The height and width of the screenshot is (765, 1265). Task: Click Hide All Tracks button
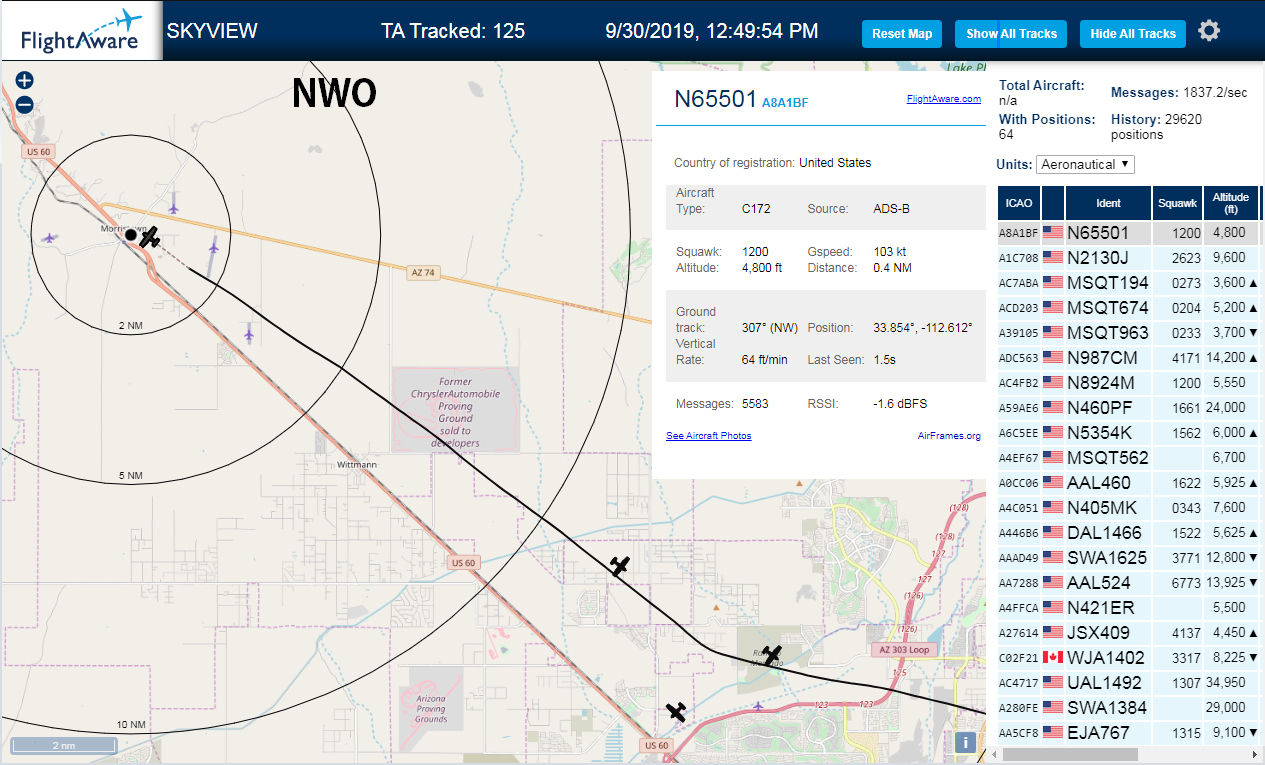pos(1133,34)
